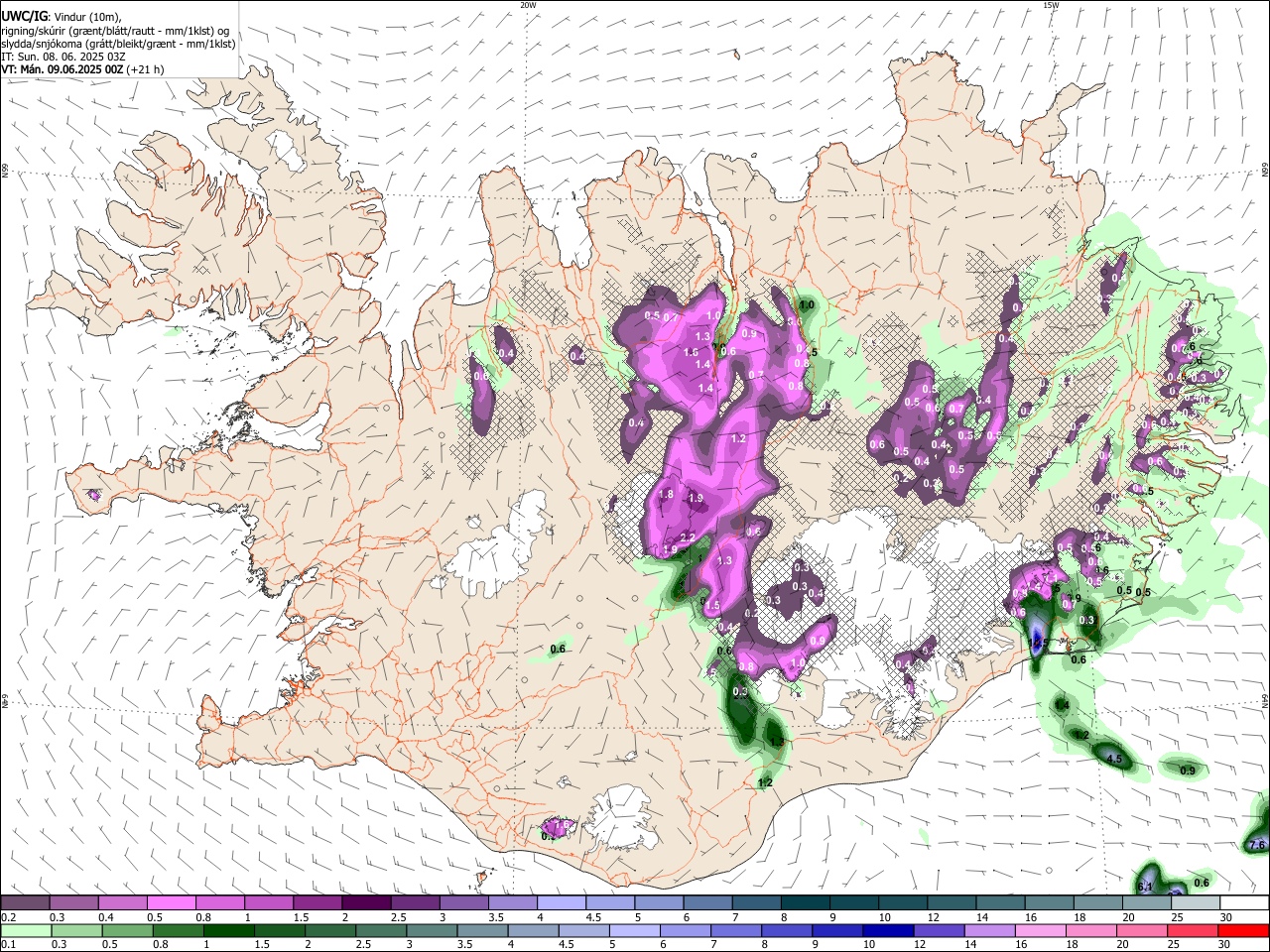Click the 'UWC/IG' title text
Viewport: 1270px width, 952px height.
(x=23, y=16)
